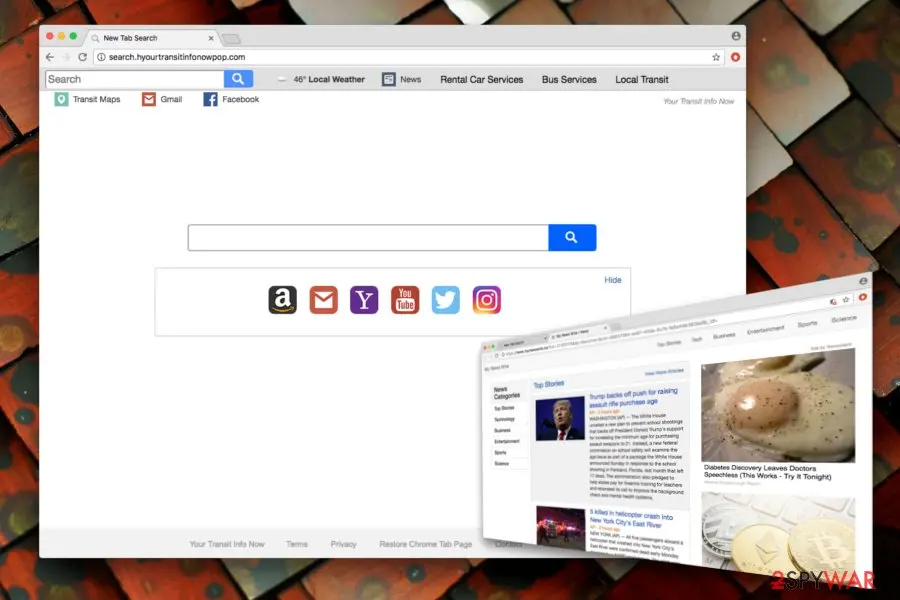Open the Amazon shortcut icon

point(282,300)
